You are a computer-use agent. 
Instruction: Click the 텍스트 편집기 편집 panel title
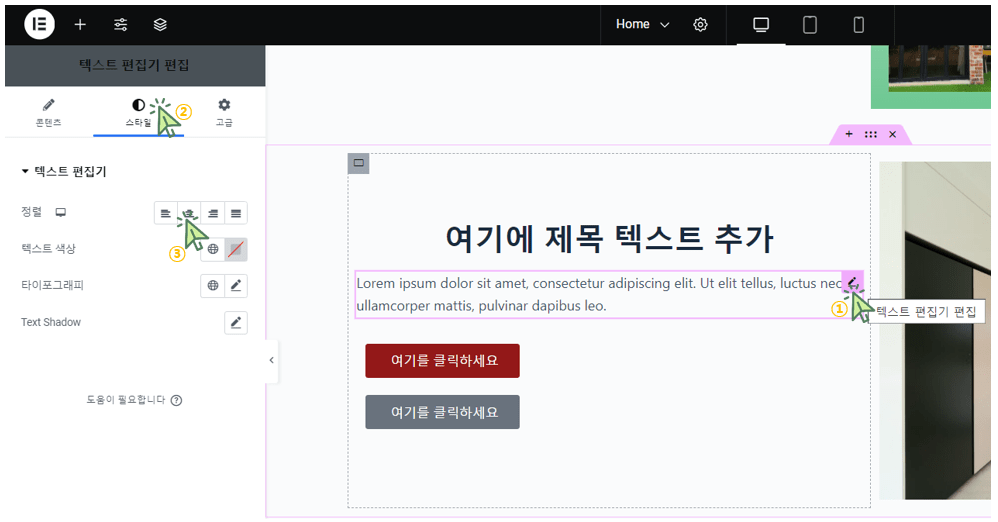pyautogui.click(x=134, y=66)
